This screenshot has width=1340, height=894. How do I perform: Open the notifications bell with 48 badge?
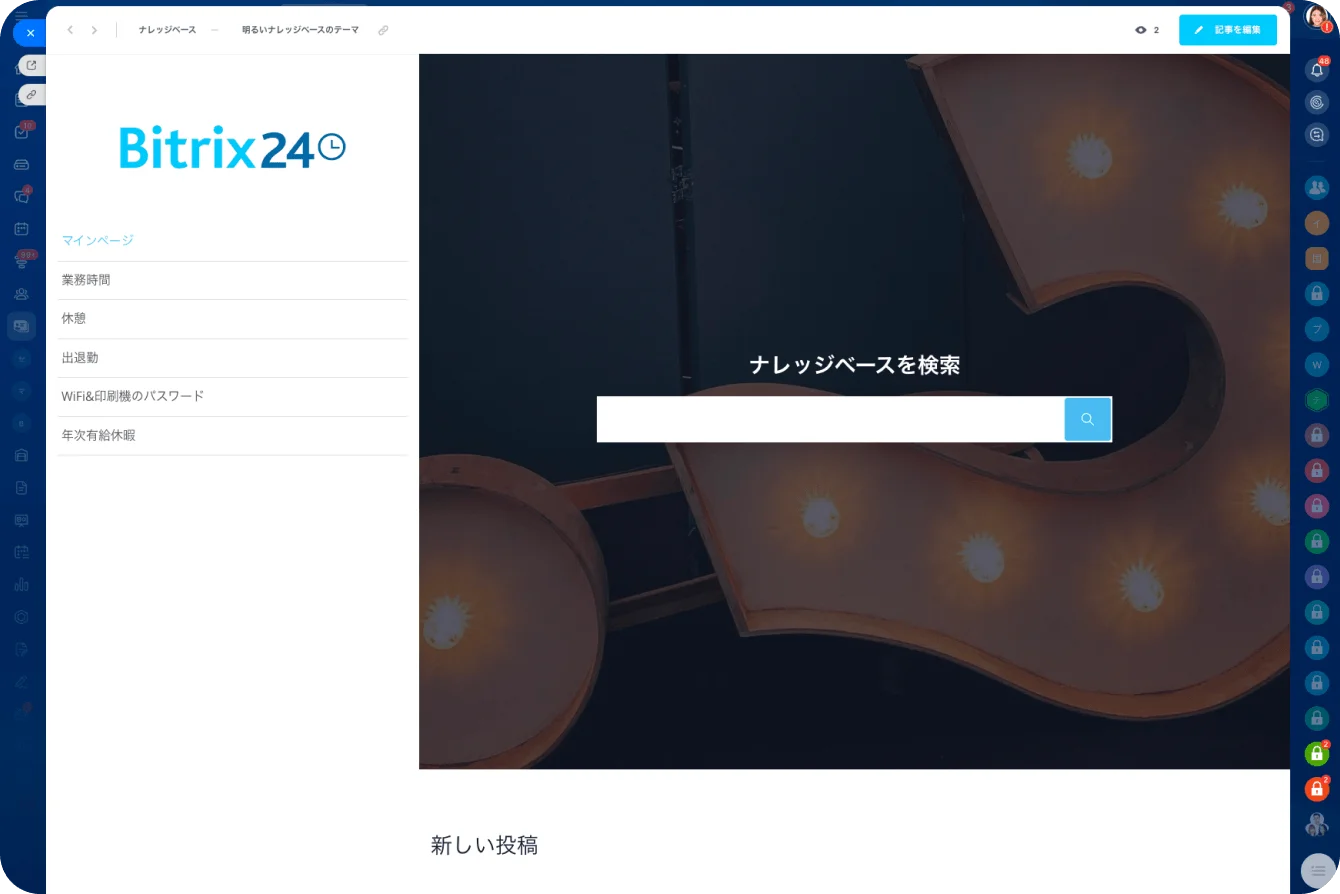1317,69
